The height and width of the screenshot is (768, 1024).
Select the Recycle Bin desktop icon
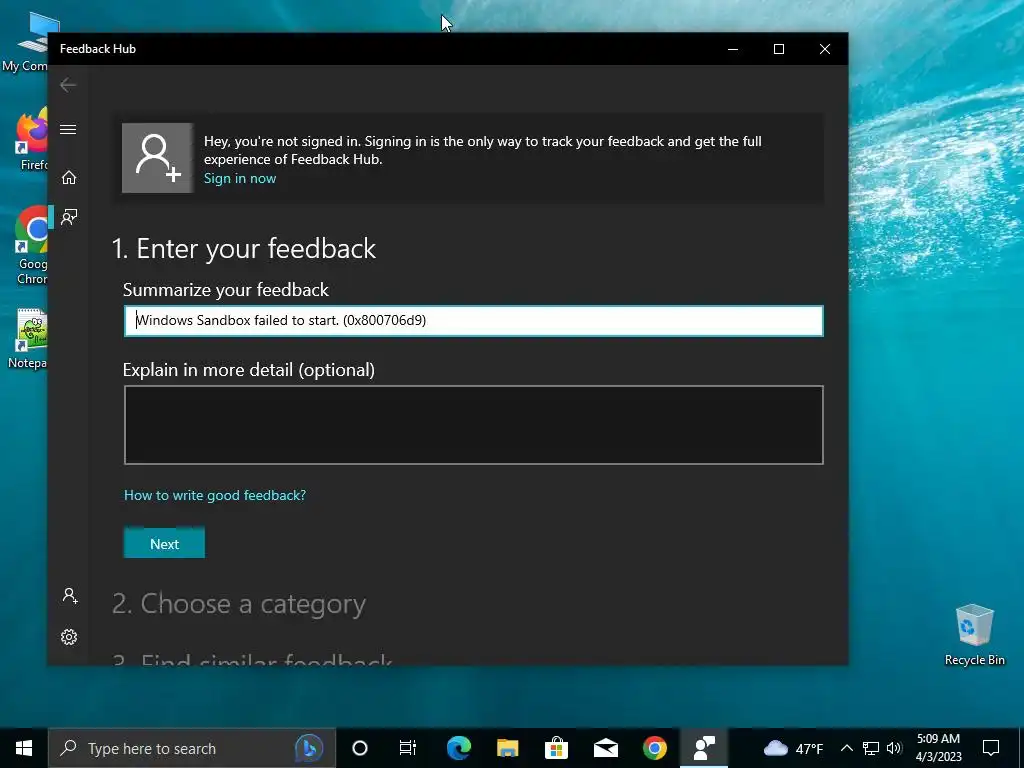tap(974, 635)
